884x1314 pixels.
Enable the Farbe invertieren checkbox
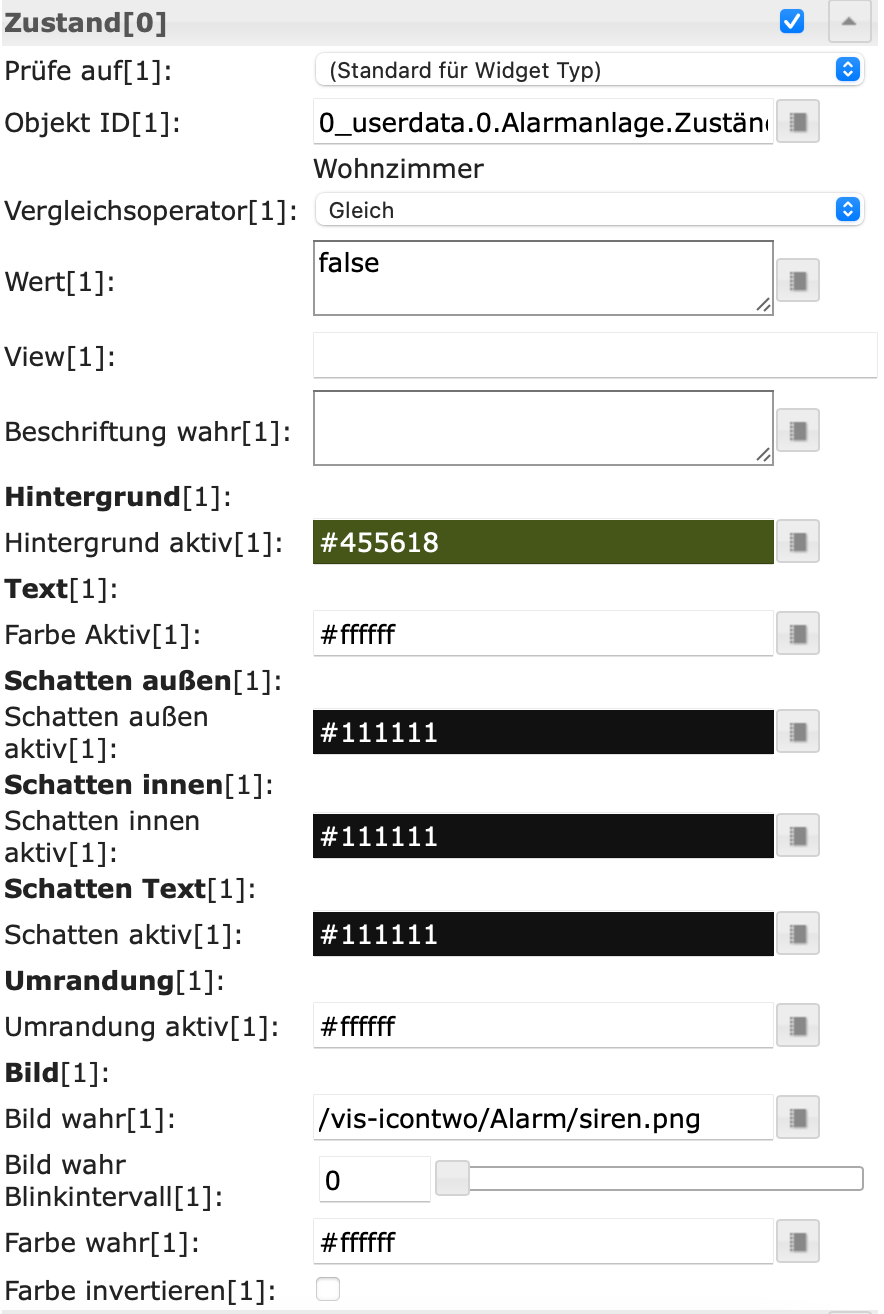tap(327, 1289)
